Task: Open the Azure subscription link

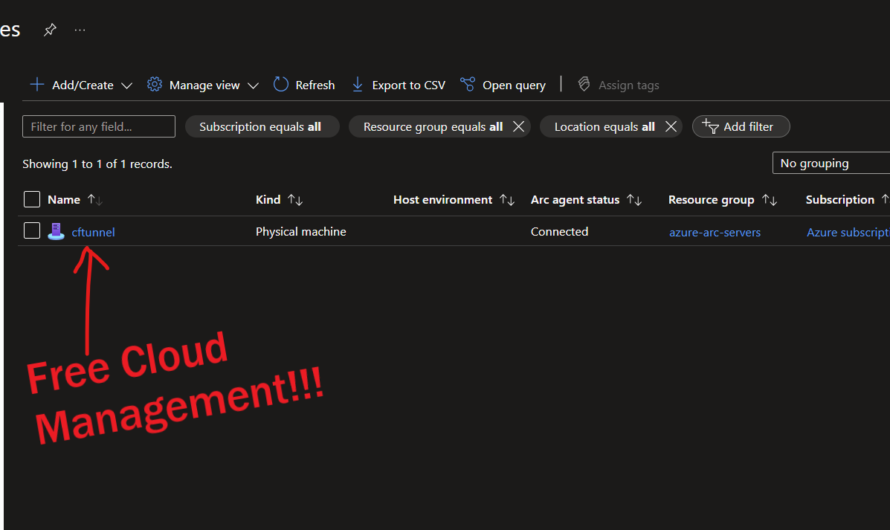Action: tap(848, 232)
